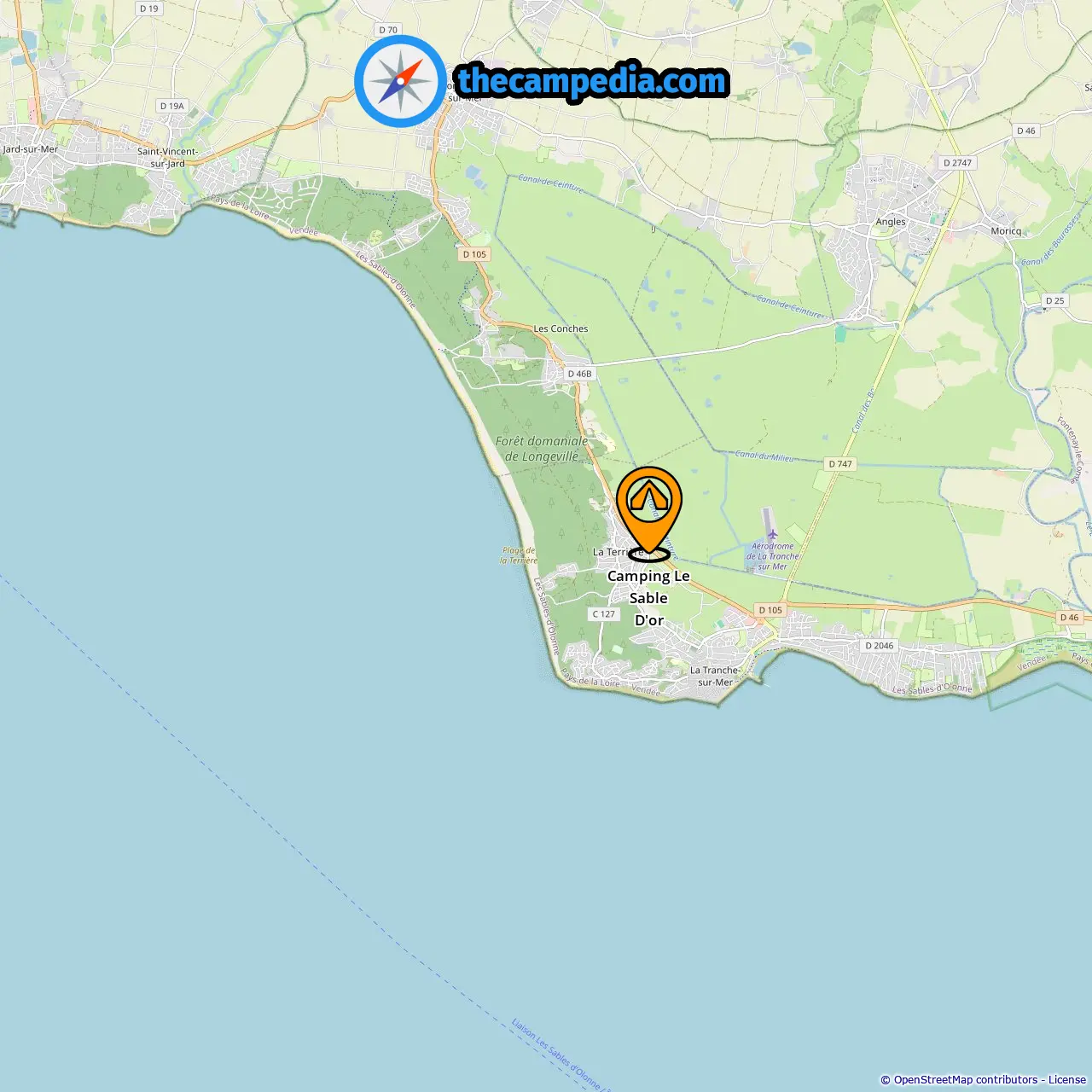
Task: Click the airplane icon at Aérodrome de La Tranche
Action: [772, 535]
